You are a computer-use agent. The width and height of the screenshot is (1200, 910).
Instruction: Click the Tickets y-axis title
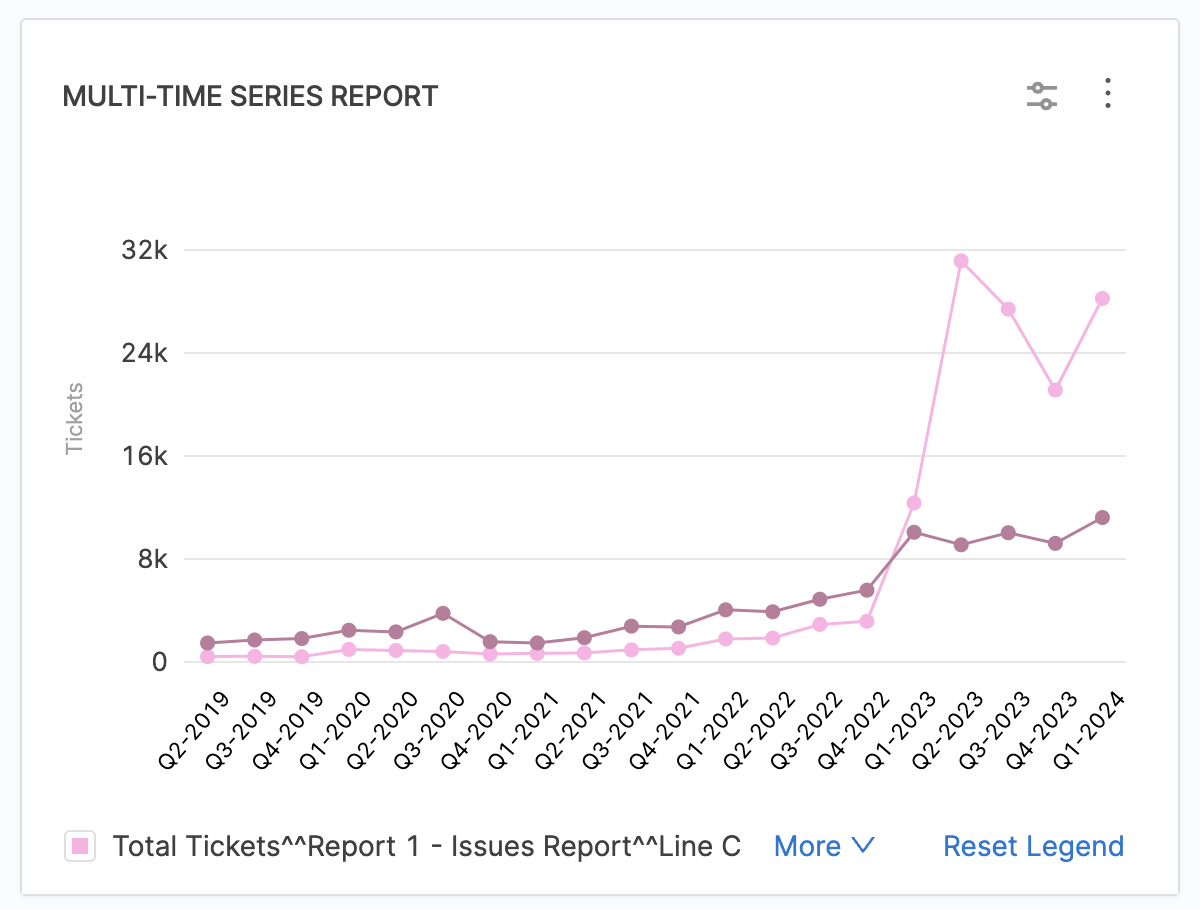[x=75, y=418]
